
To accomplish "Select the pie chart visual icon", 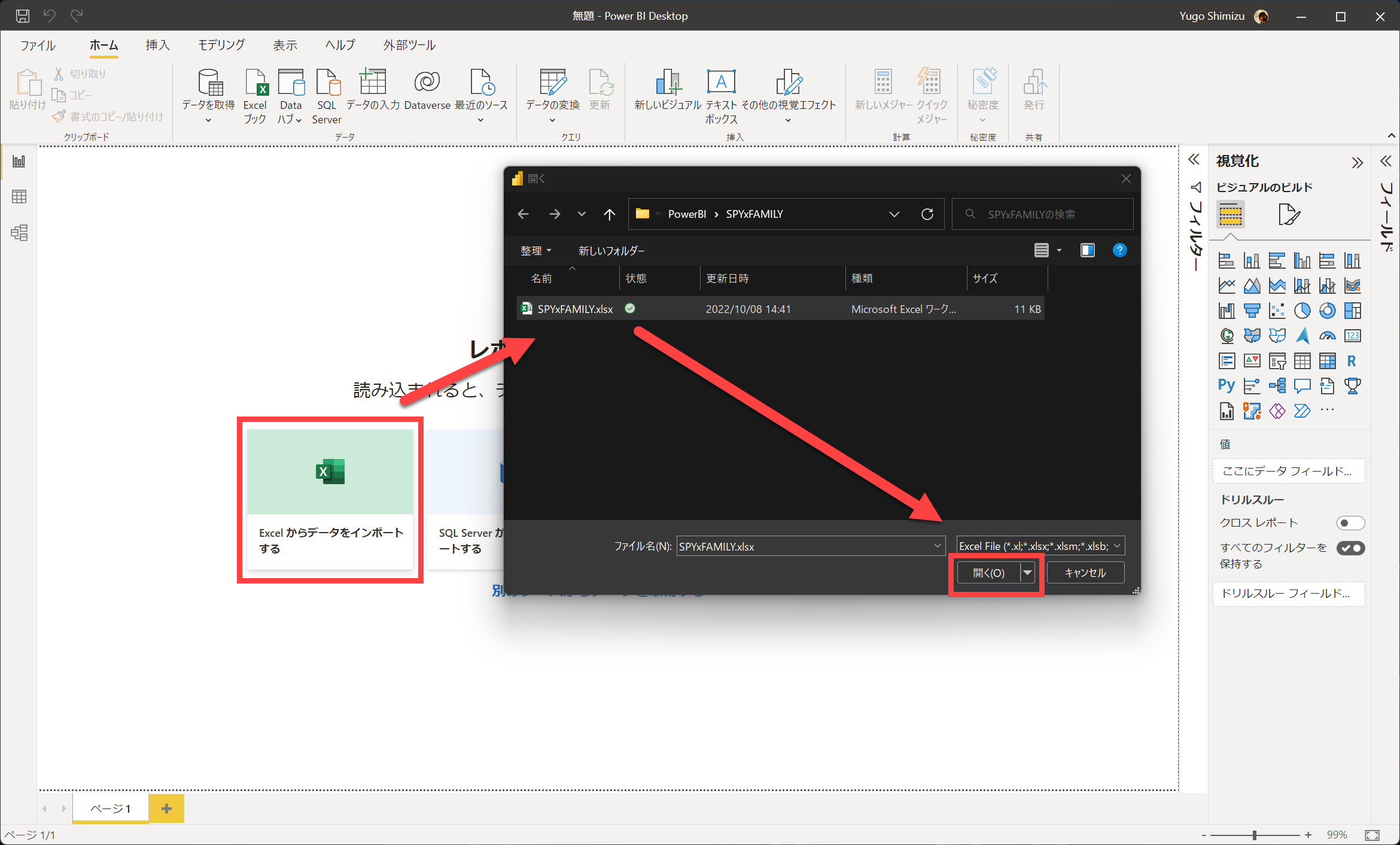I will 1302,311.
